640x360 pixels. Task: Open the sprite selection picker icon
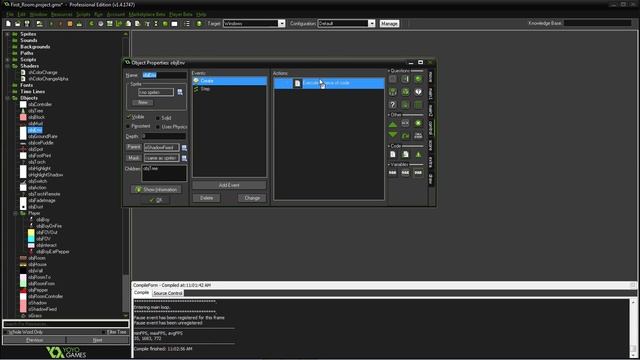tap(180, 92)
